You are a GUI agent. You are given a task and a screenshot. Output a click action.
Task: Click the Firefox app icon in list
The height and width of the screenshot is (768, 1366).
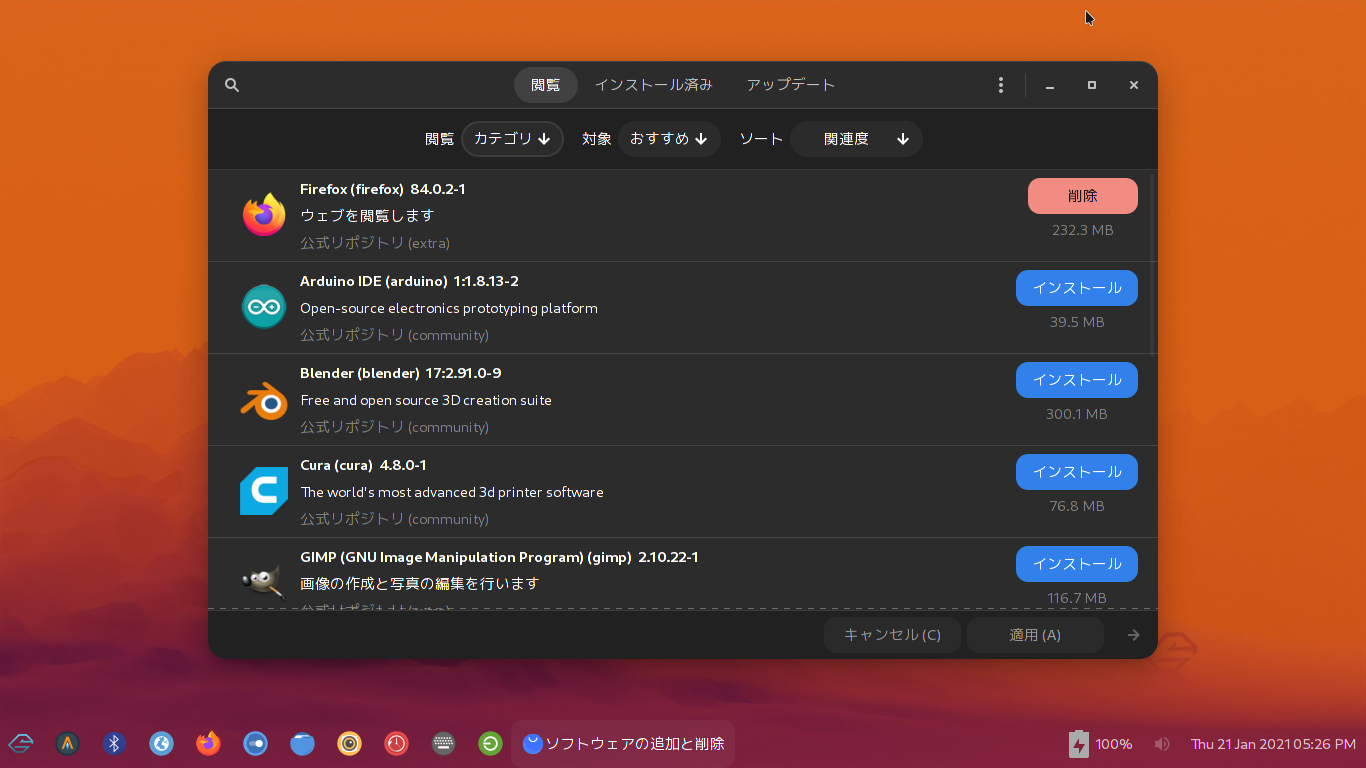coord(264,215)
